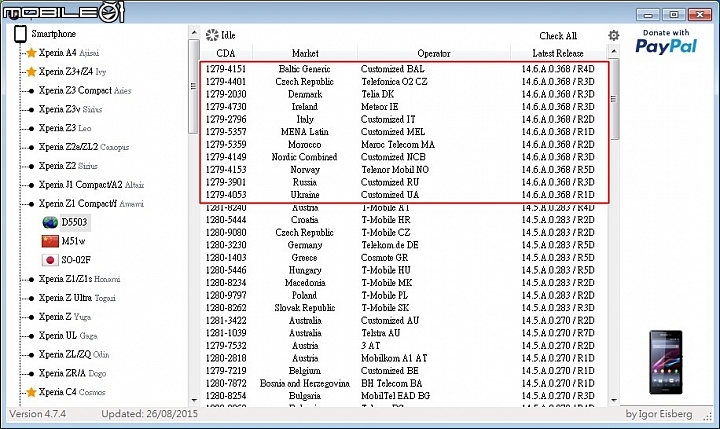Open the settings gear icon

613,35
